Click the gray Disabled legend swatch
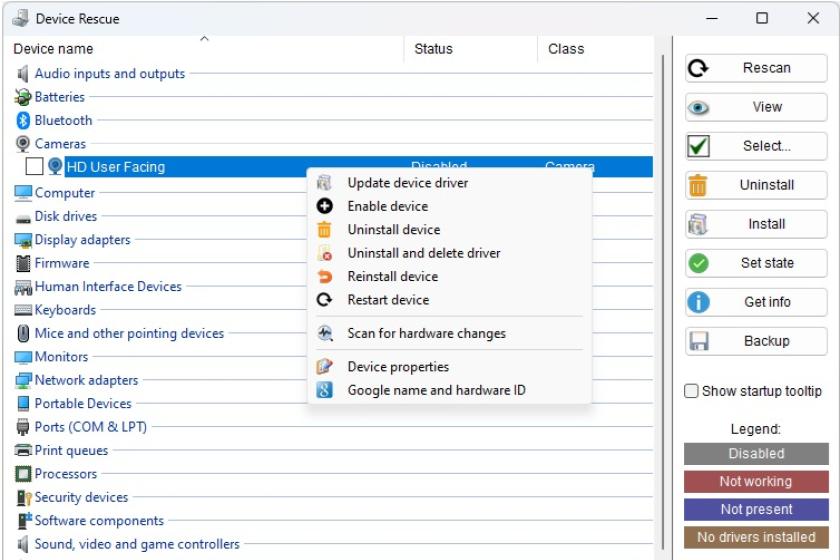Viewport: 840px width, 560px height. pos(756,454)
